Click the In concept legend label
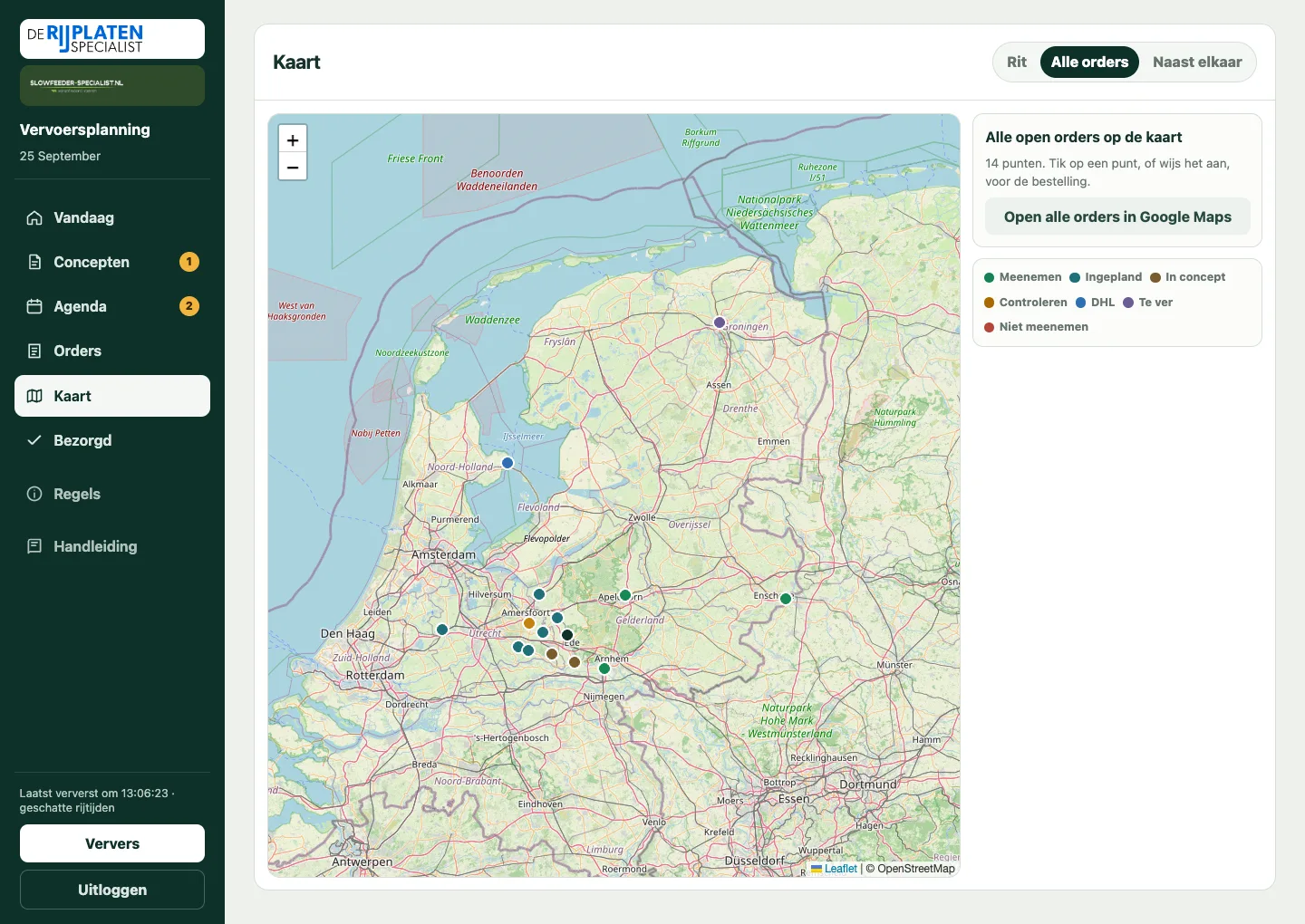The width and height of the screenshot is (1305, 924). 1195,277
